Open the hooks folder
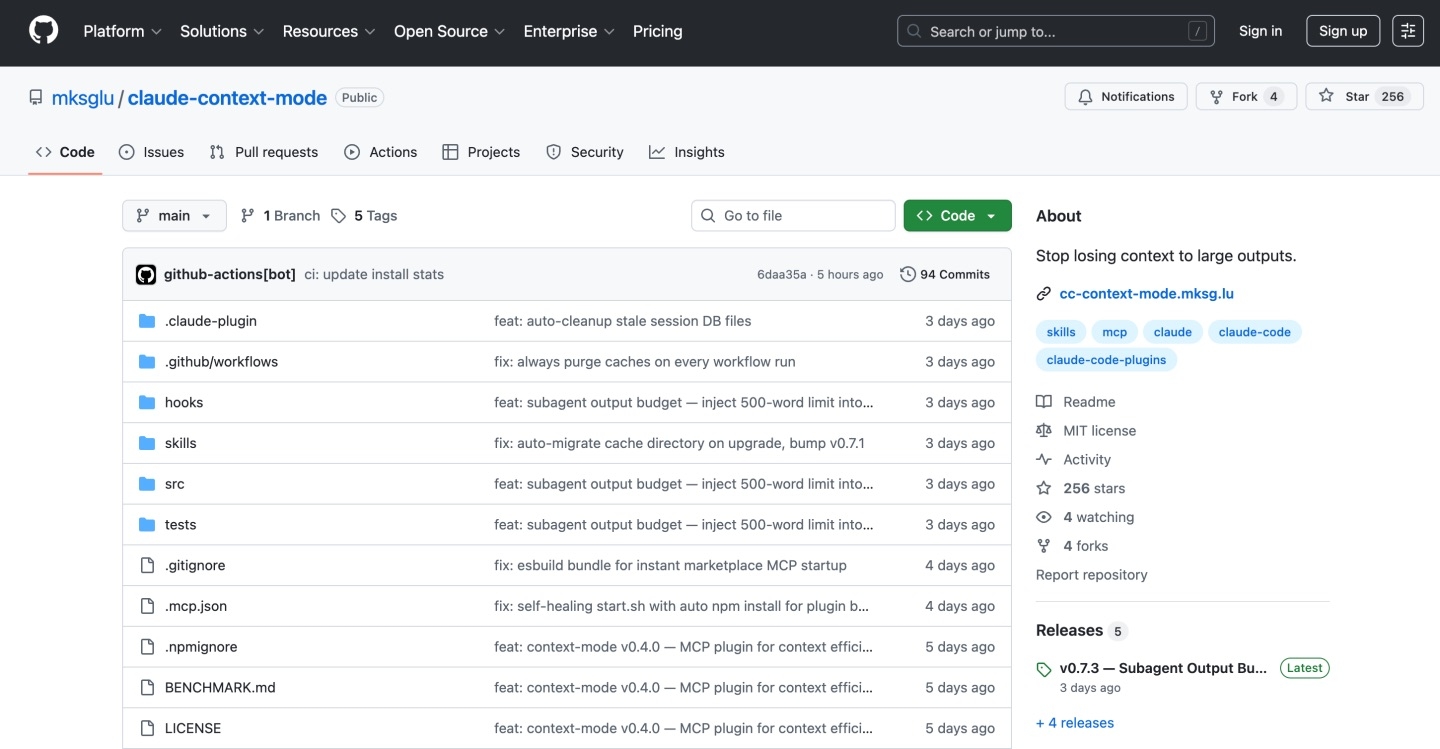The image size is (1440, 749). click(x=184, y=402)
